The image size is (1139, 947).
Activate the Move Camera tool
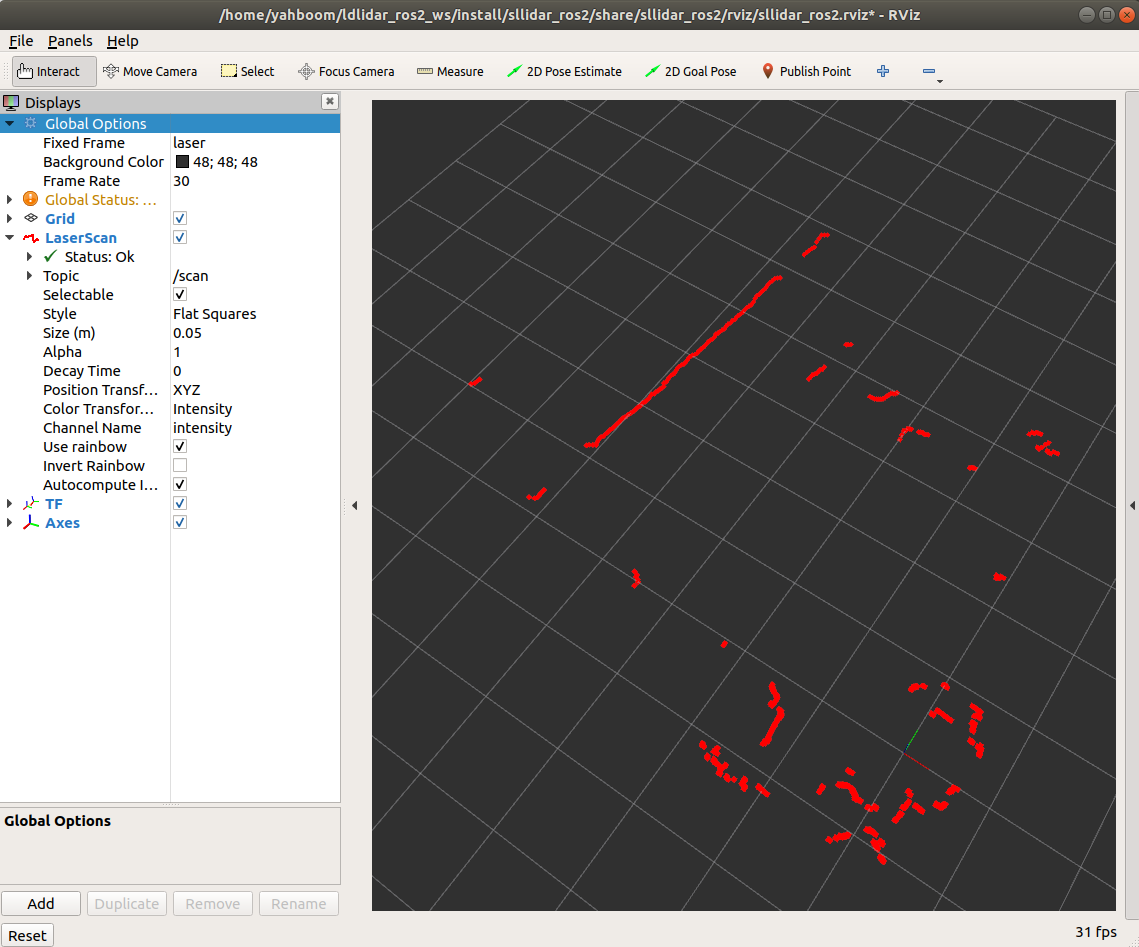[150, 71]
